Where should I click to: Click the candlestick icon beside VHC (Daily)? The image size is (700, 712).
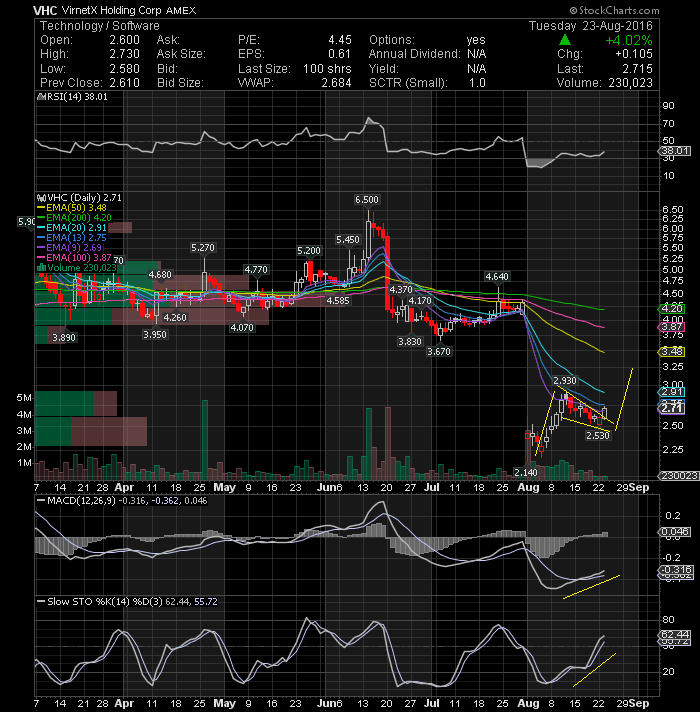pyautogui.click(x=41, y=198)
